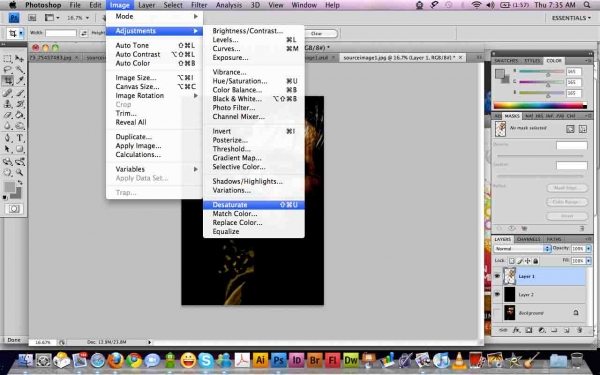Toggle Quick Mask mode
The height and width of the screenshot is (375, 600).
[x=14, y=209]
